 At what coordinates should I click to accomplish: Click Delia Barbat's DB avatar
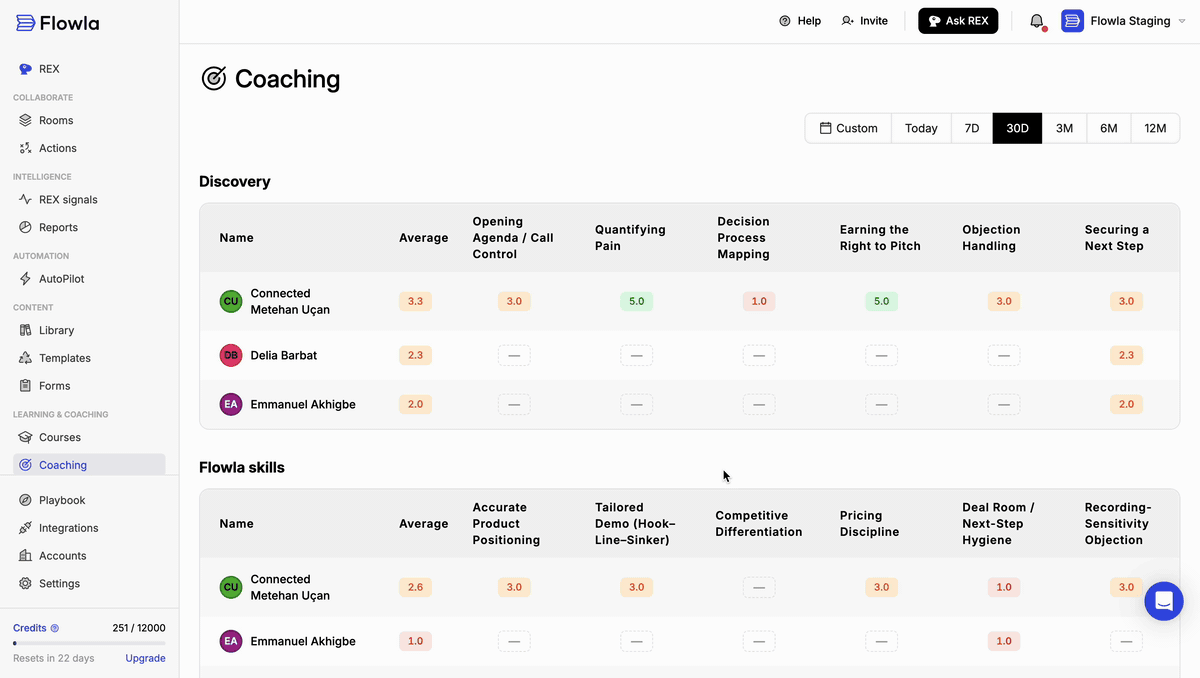pos(231,355)
